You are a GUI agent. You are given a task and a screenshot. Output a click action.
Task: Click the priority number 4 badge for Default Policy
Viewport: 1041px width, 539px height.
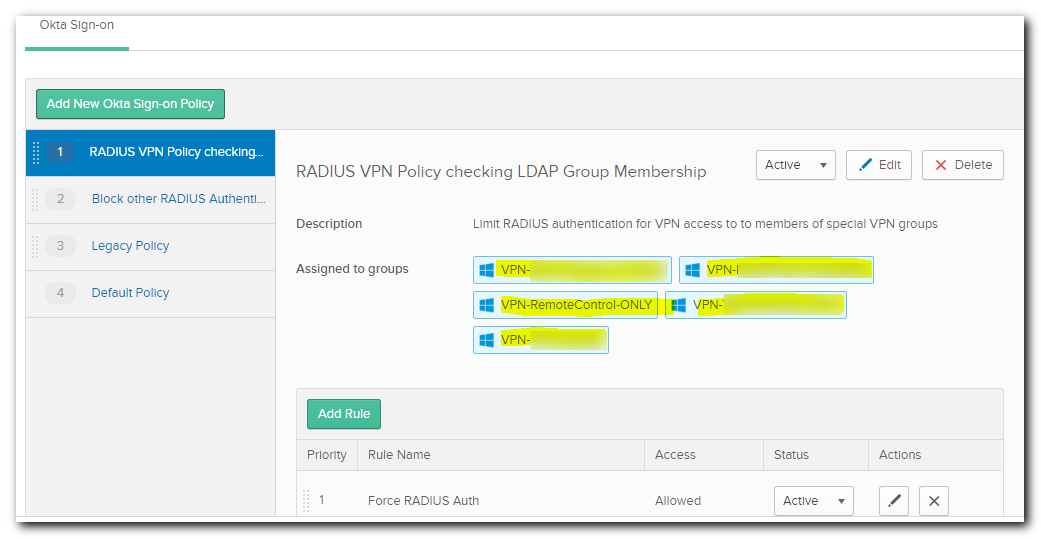(60, 293)
